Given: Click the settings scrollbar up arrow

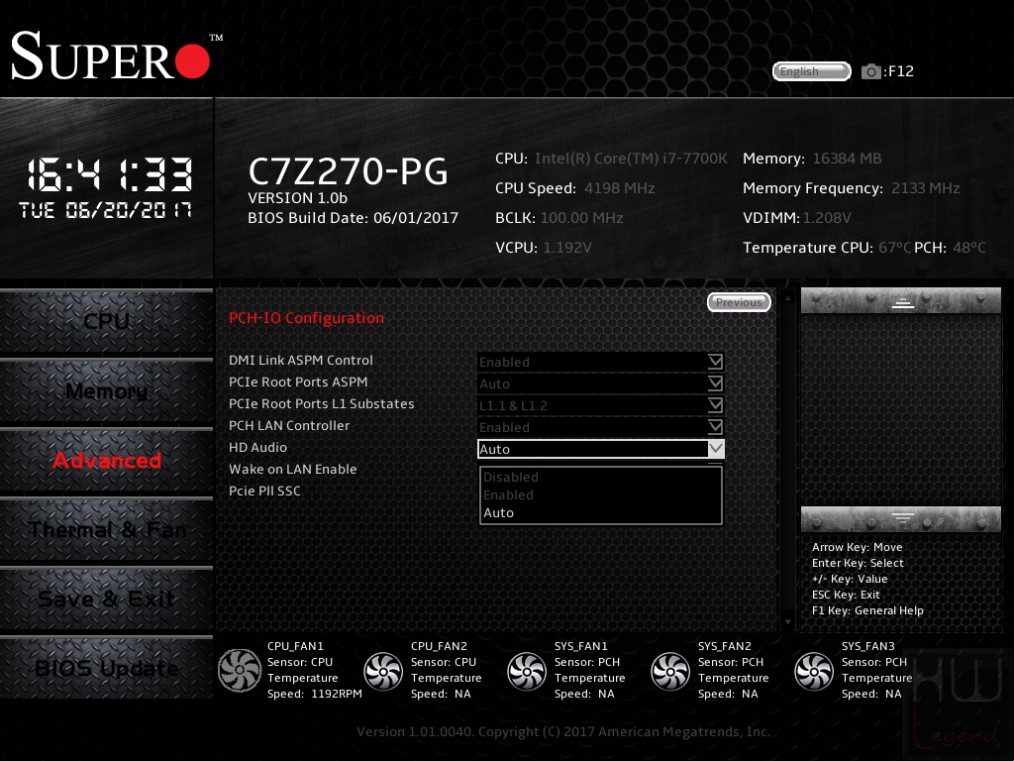Looking at the screenshot, I should point(788,298).
